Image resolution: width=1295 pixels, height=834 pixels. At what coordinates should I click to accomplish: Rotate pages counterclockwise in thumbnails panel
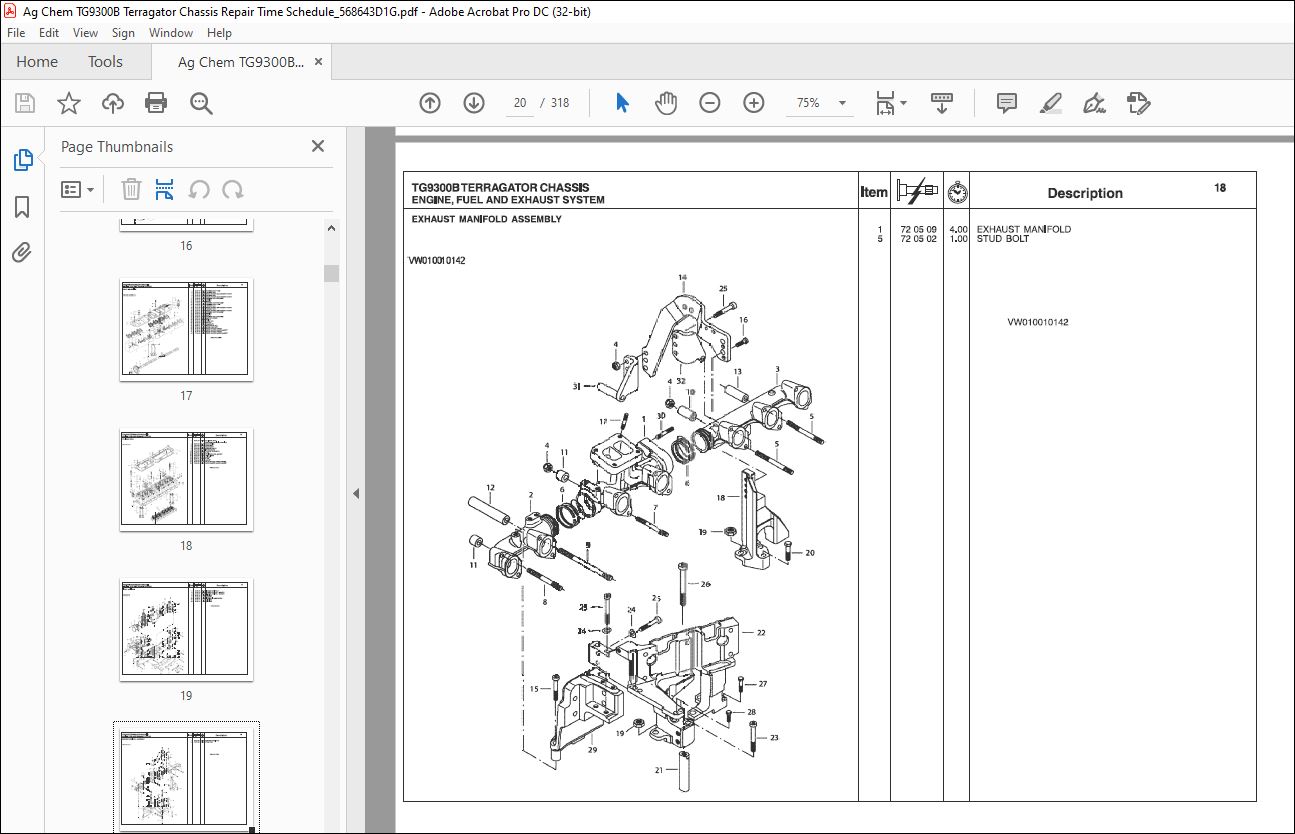199,189
